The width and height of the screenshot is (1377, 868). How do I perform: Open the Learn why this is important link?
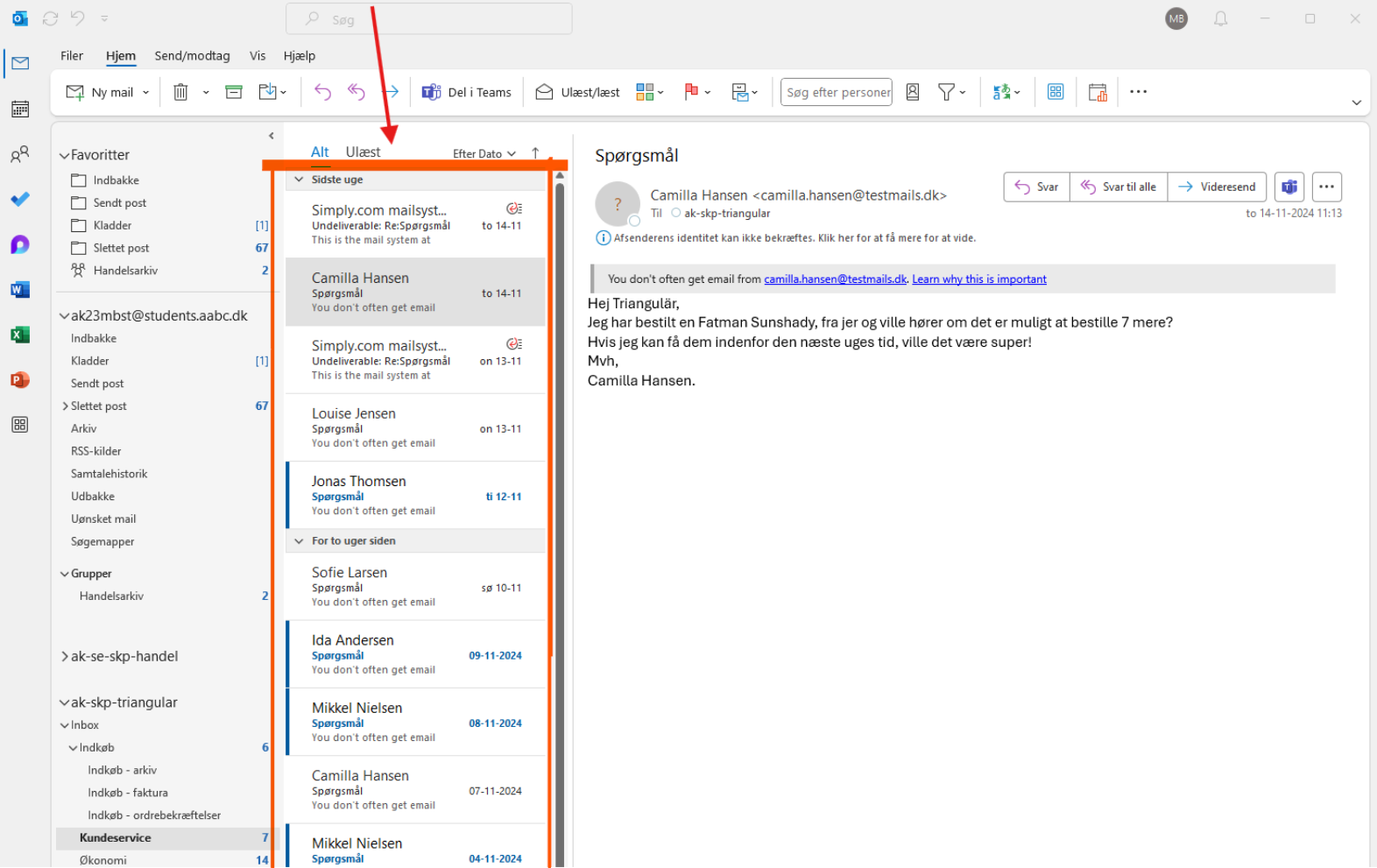click(978, 279)
